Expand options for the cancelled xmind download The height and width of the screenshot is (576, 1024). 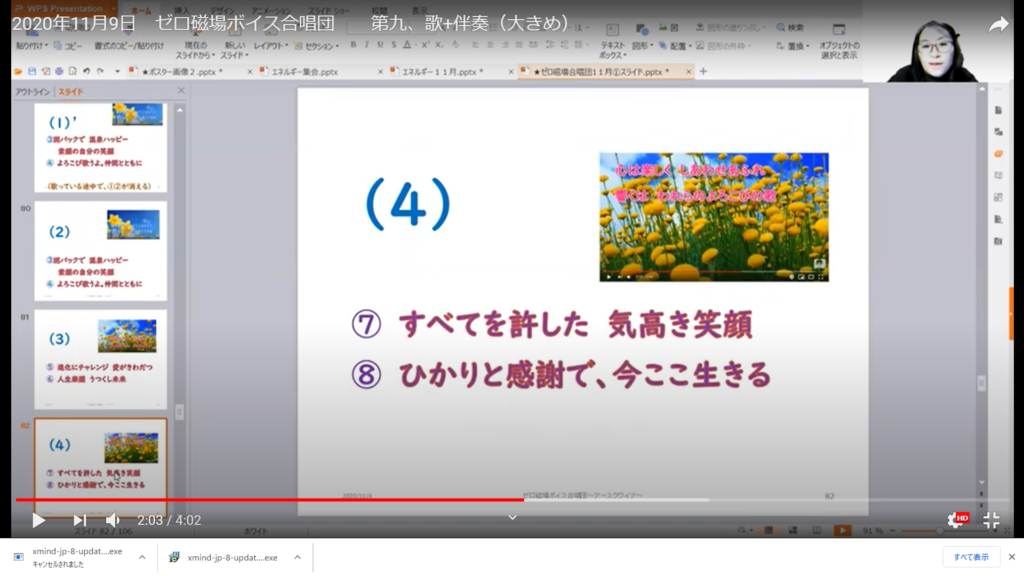(142, 557)
